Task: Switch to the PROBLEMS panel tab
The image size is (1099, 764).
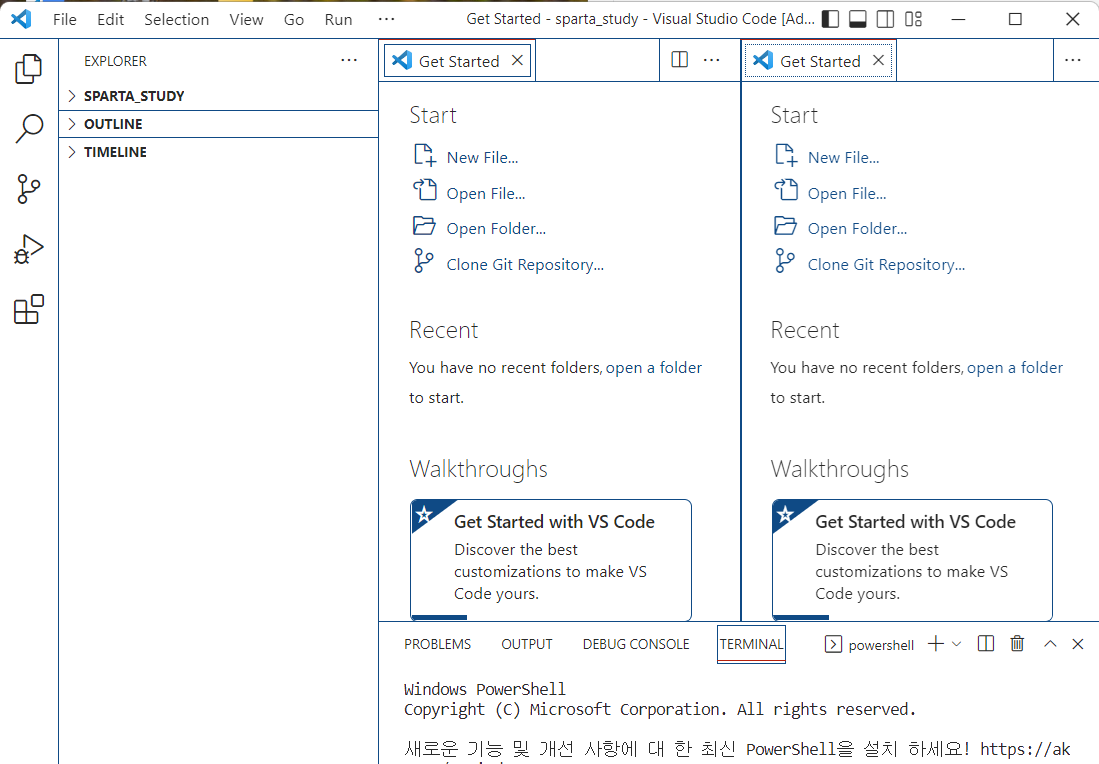Action: pyautogui.click(x=437, y=644)
